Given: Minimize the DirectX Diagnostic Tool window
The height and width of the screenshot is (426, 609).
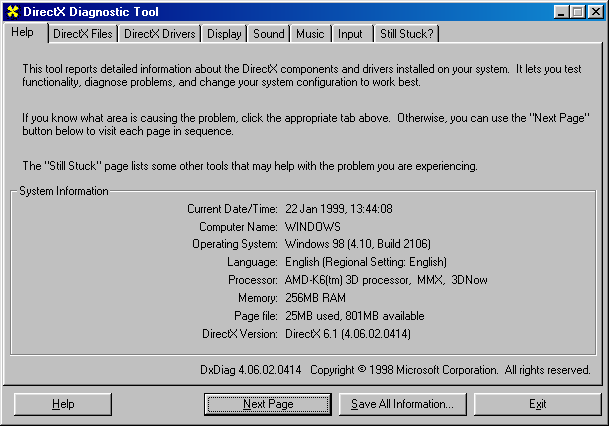Looking at the screenshot, I should coord(561,12).
